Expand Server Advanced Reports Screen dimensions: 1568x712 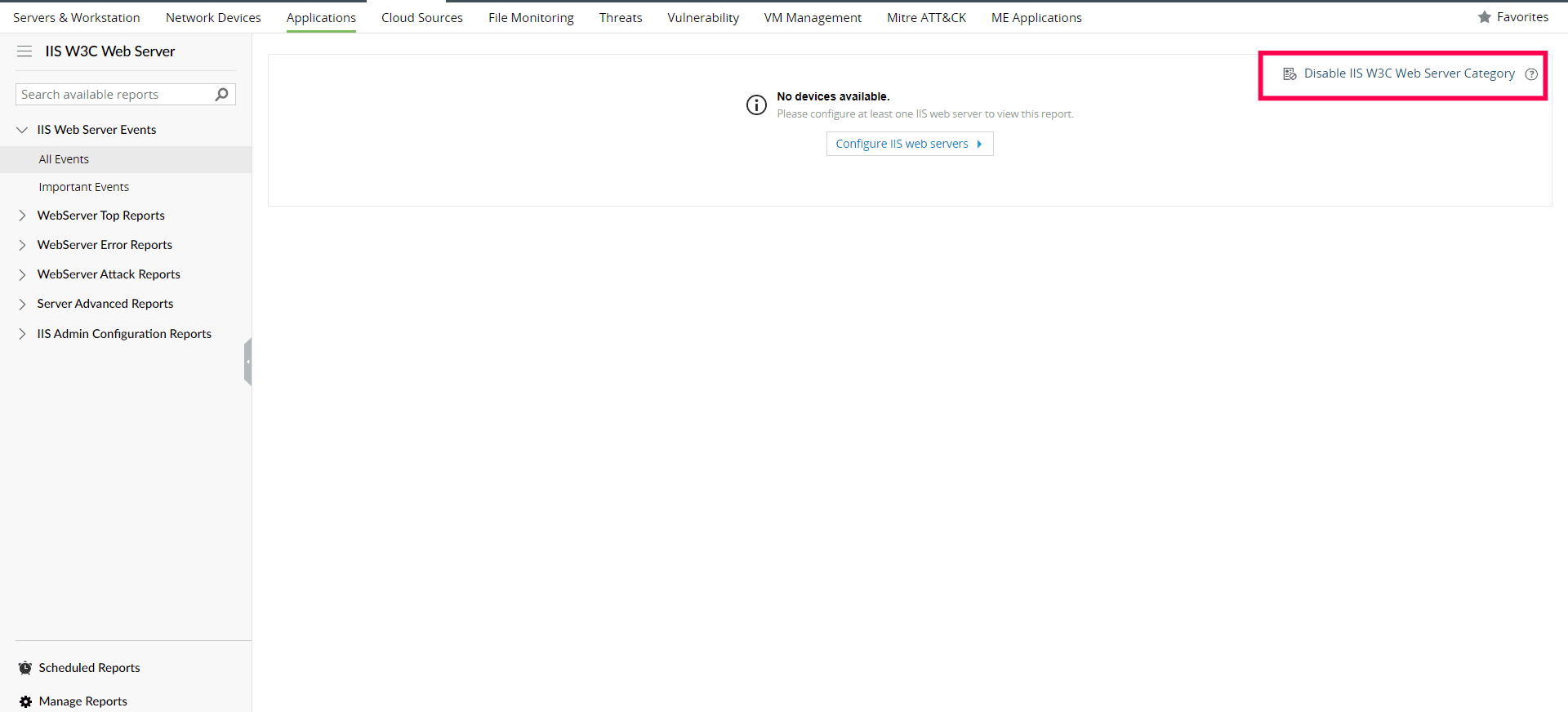click(22, 304)
